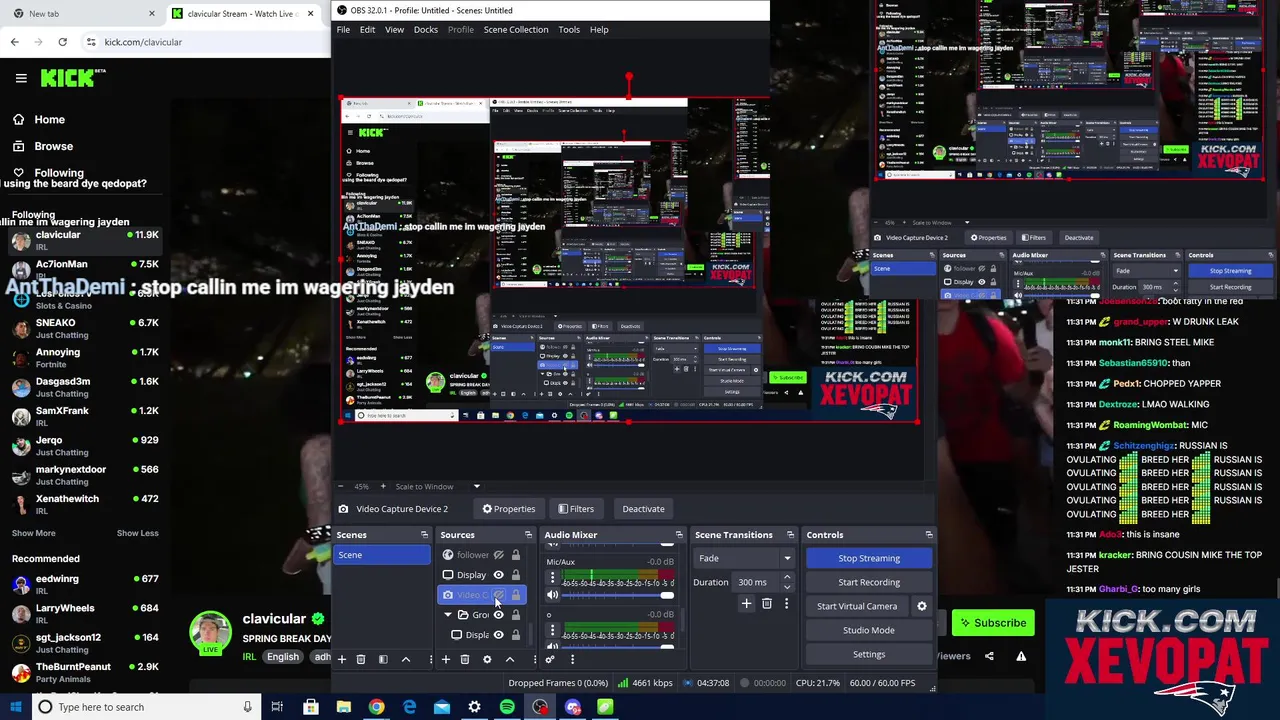Open OBS Docks menu
The image size is (1280, 720).
(x=426, y=29)
